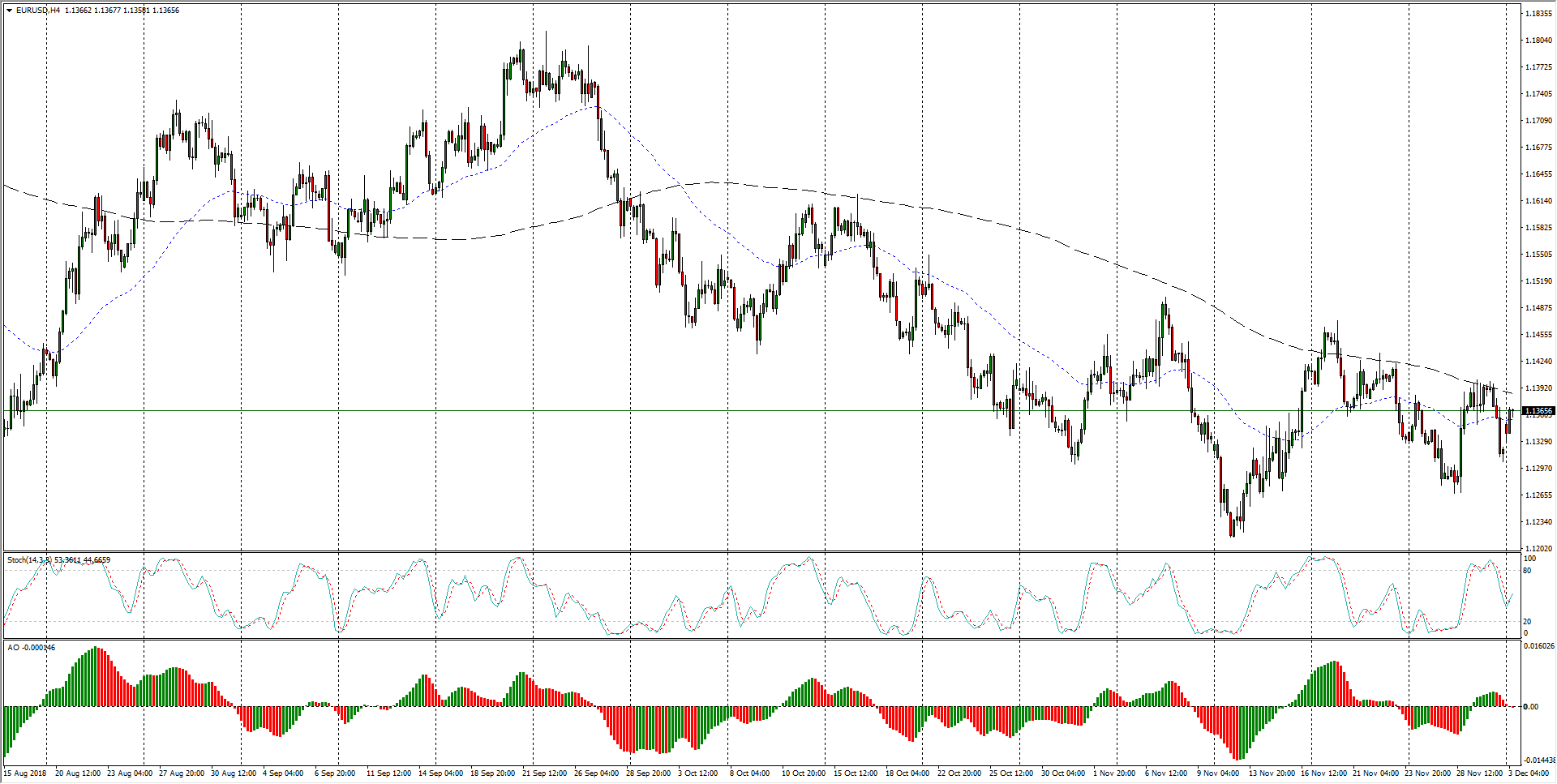
Task: Click the small triangle arrow beside EURUSD,H4
Action: click(x=9, y=11)
